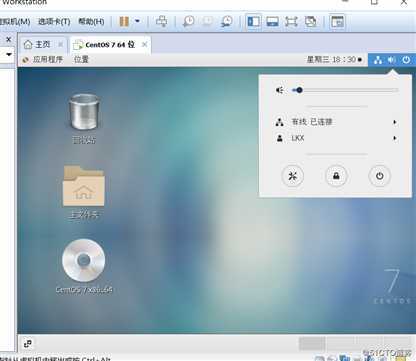Screen dimensions: 416x361
Task: Lock the screen with padlock button
Action: [x=336, y=176]
